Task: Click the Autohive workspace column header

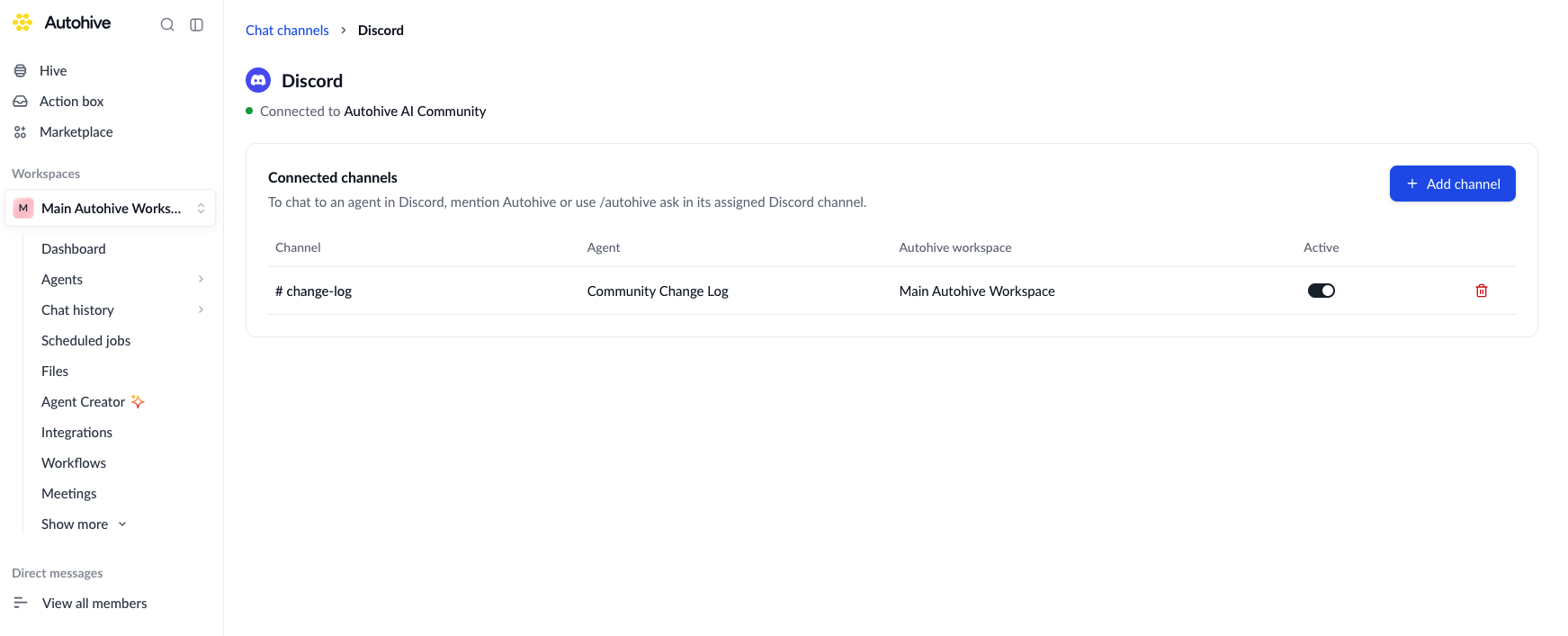Action: pos(955,247)
